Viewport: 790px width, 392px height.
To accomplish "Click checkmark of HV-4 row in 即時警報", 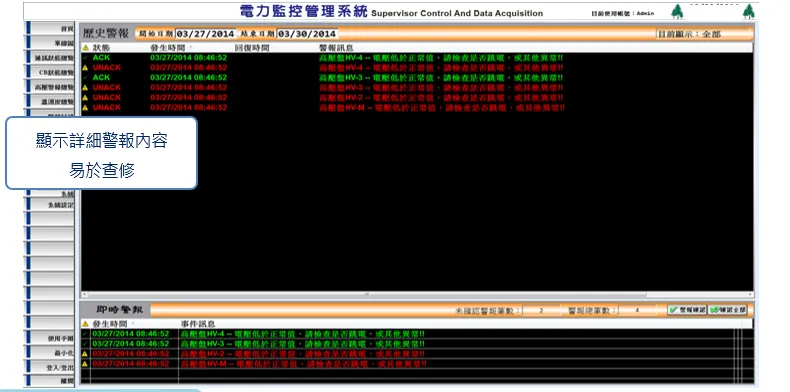I will pyautogui.click(x=85, y=334).
